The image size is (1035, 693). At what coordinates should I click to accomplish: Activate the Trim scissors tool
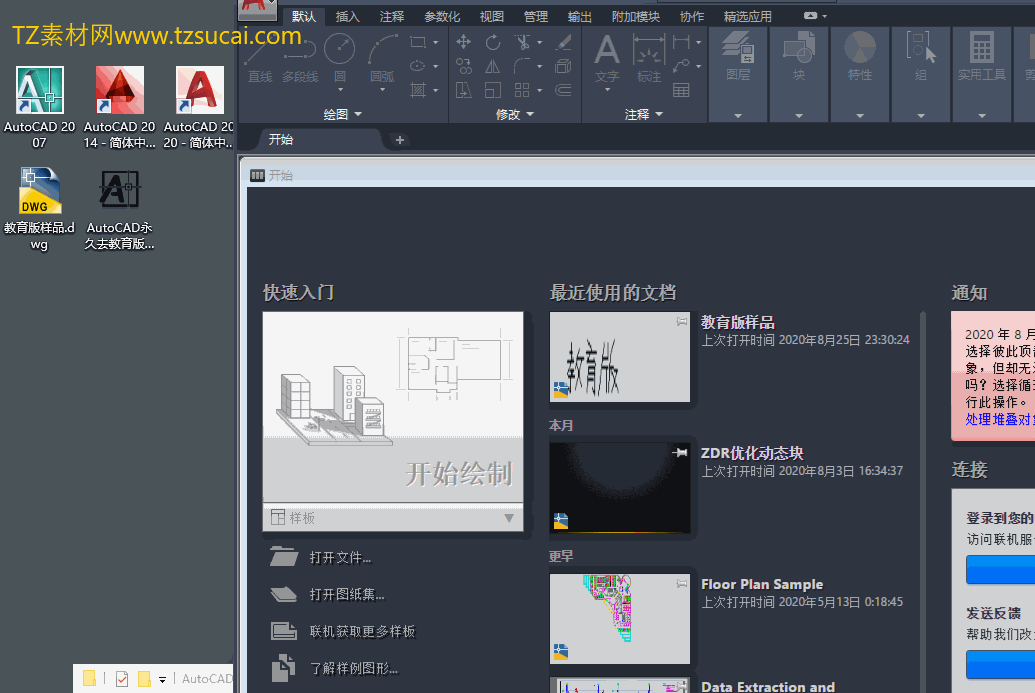coord(523,42)
